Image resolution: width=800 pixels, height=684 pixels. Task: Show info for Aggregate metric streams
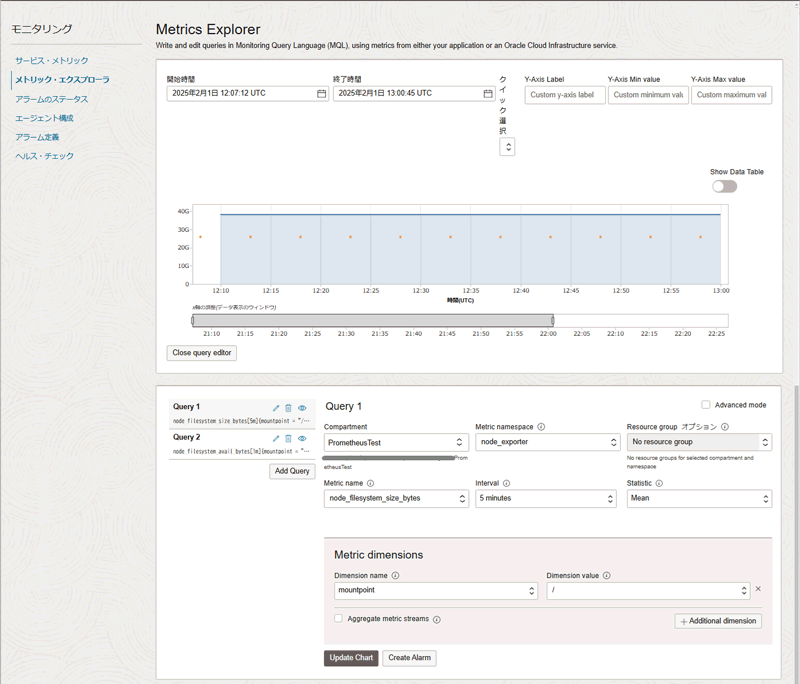pyautogui.click(x=437, y=619)
